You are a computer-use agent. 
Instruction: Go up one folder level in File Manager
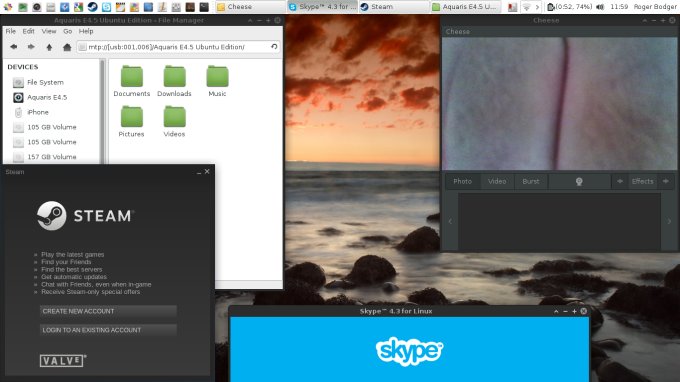click(49, 47)
